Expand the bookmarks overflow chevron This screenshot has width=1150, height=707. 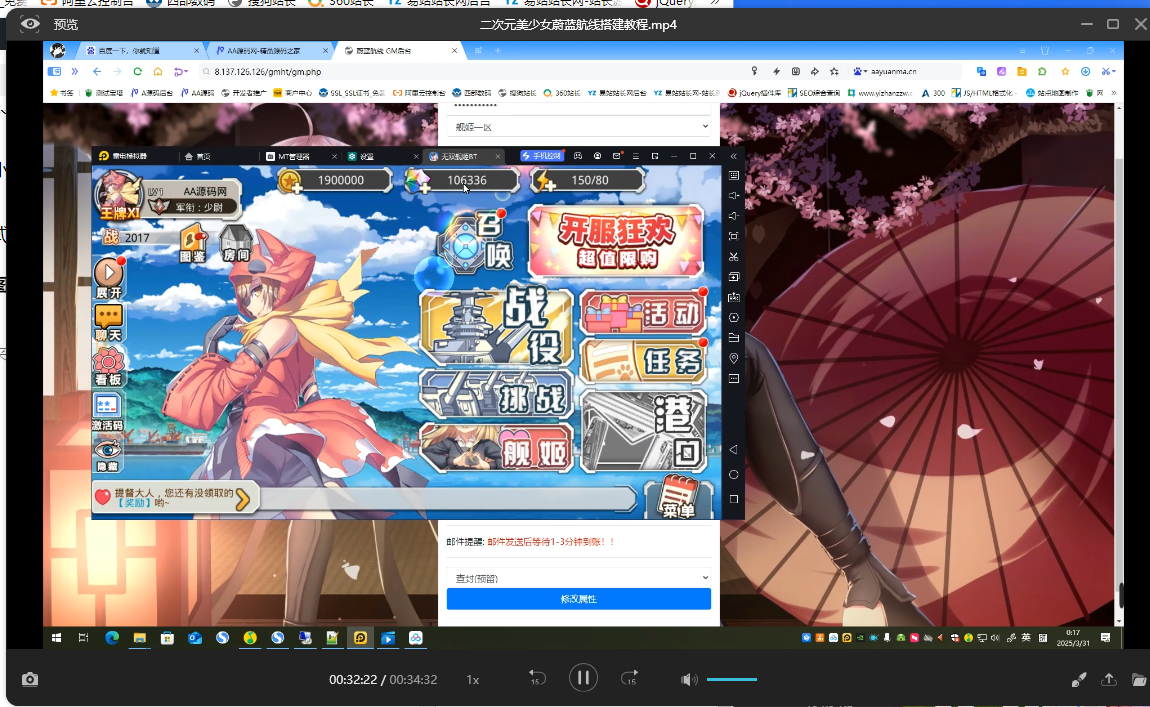point(1113,92)
